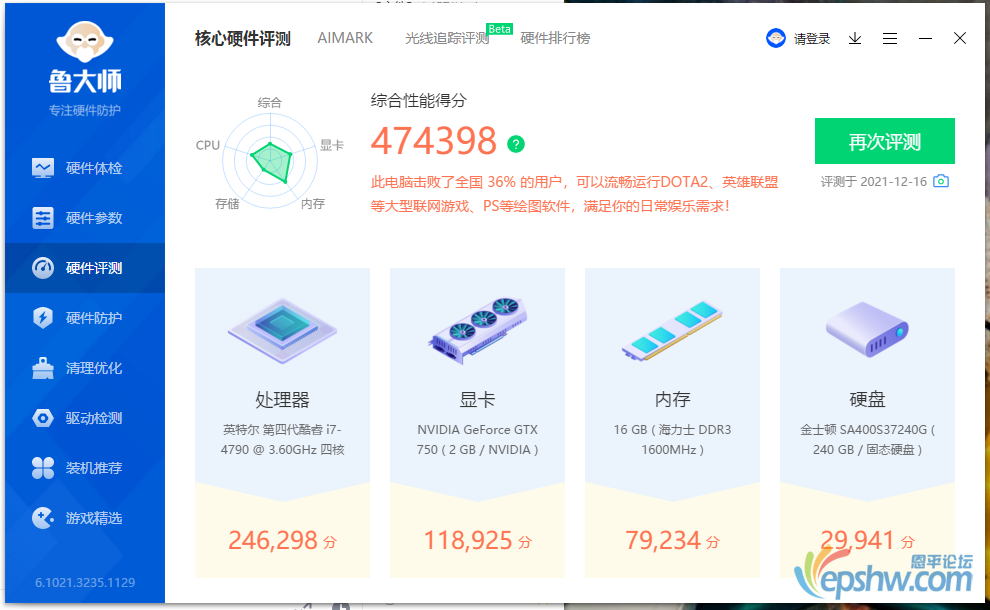Open the download arrow icon
990x610 pixels.
[855, 39]
